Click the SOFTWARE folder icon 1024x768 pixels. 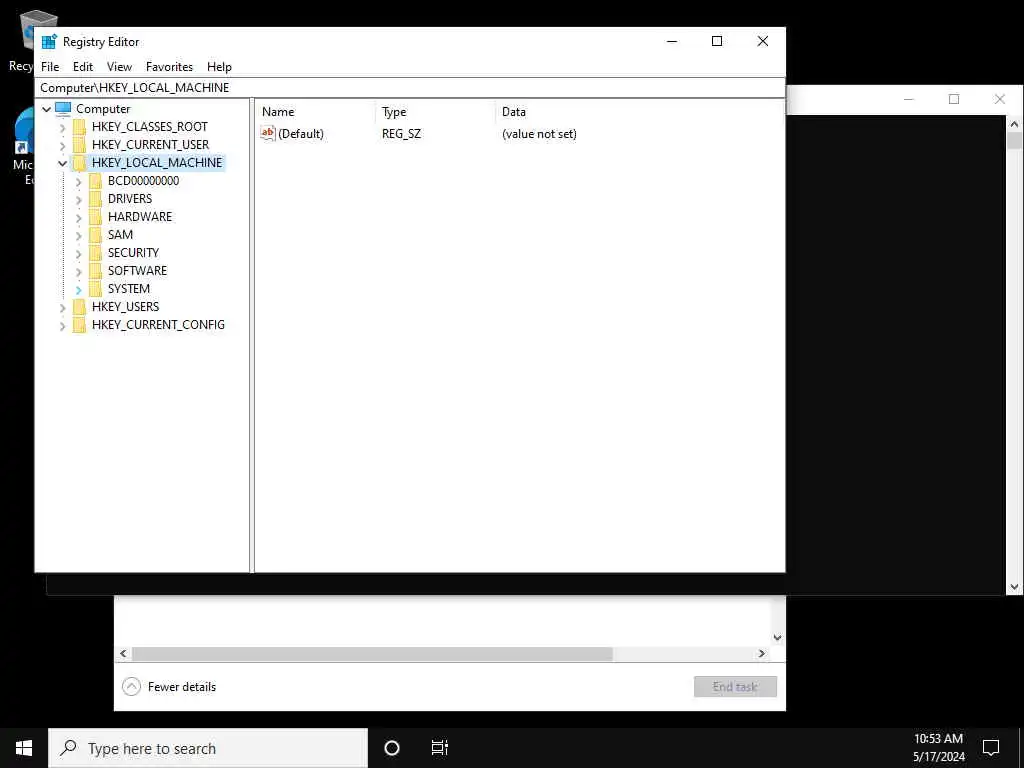95,270
